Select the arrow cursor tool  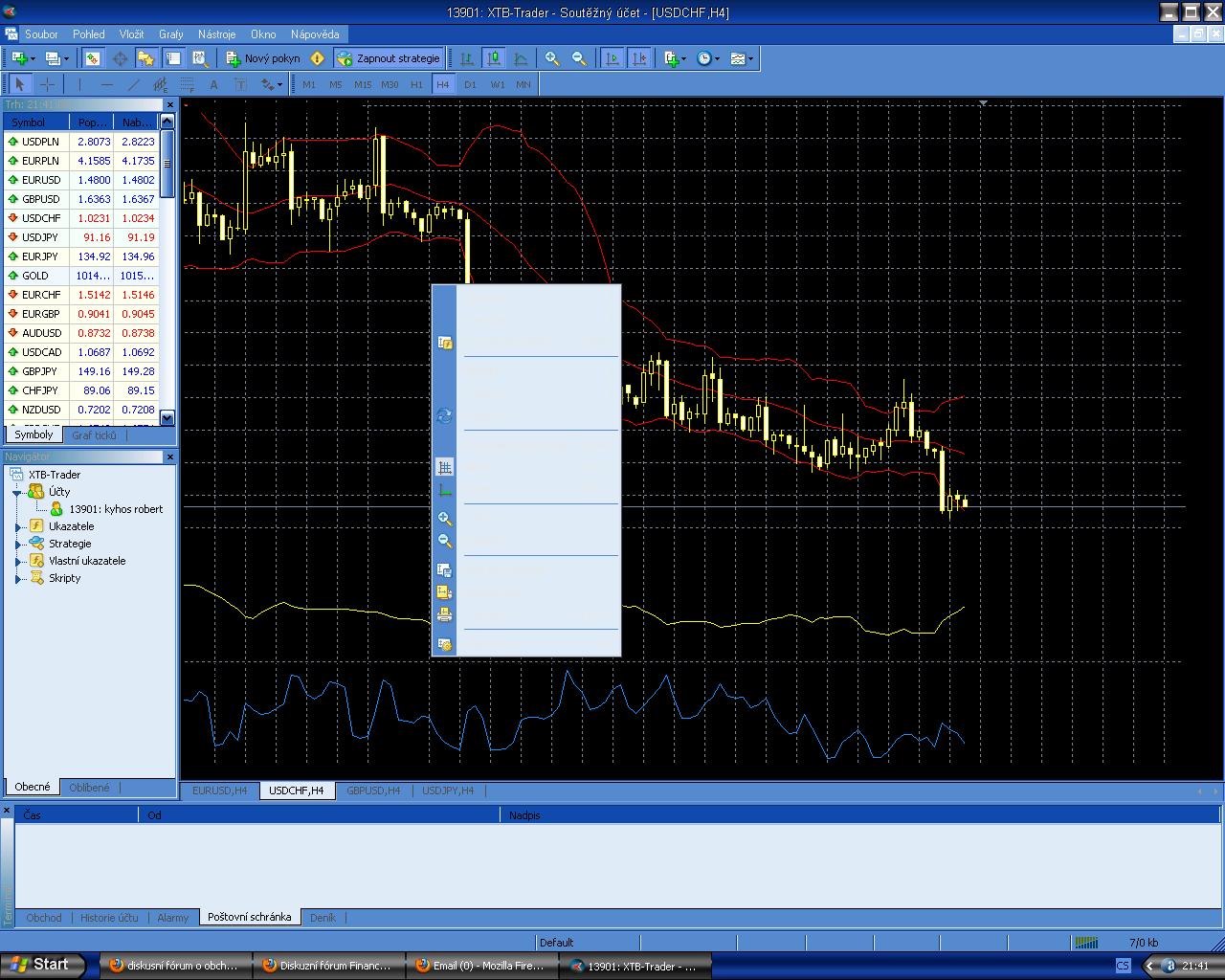20,84
